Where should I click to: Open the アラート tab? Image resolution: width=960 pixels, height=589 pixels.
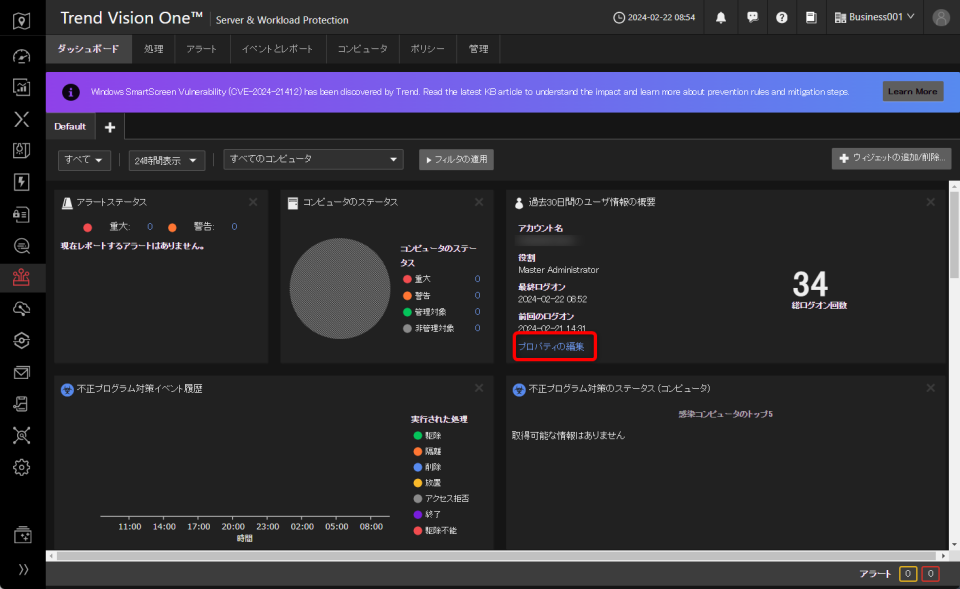[x=202, y=49]
